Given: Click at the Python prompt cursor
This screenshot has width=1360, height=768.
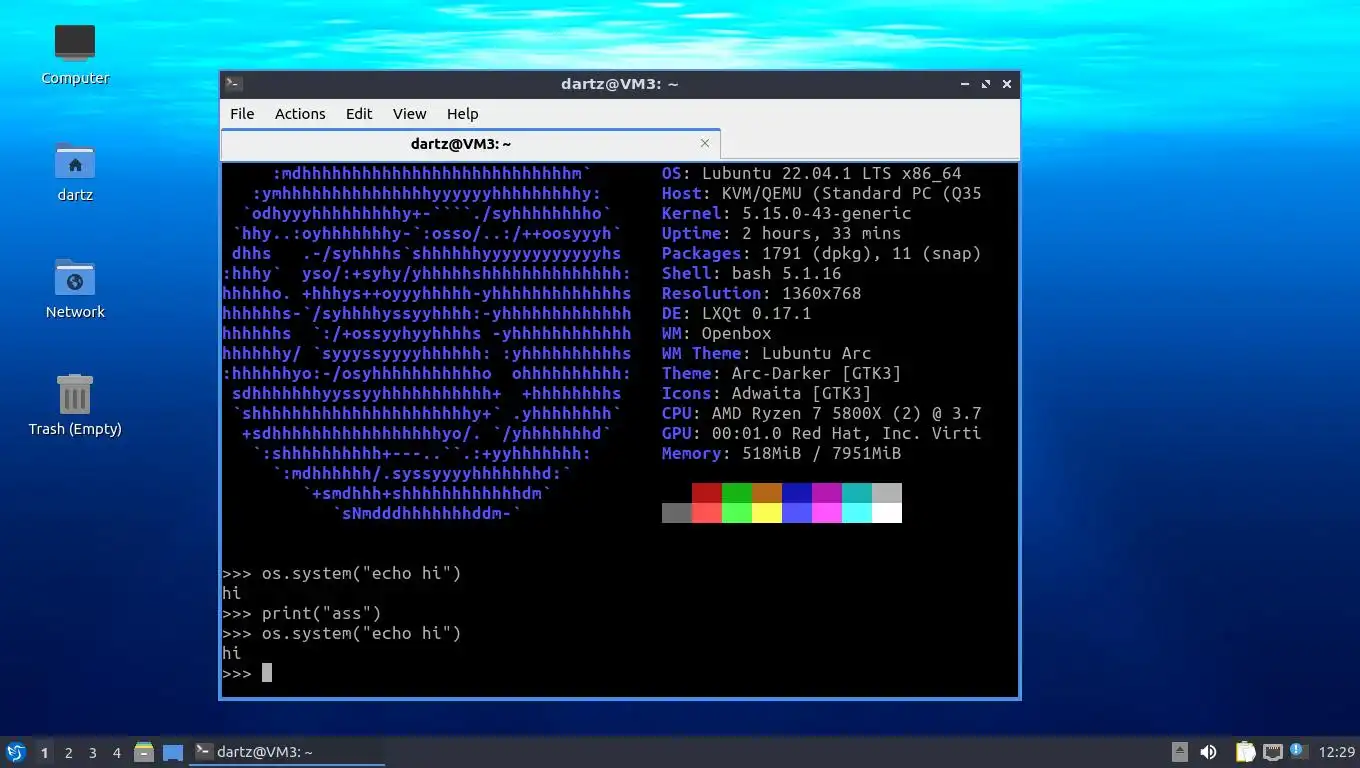Looking at the screenshot, I should pyautogui.click(x=267, y=673).
